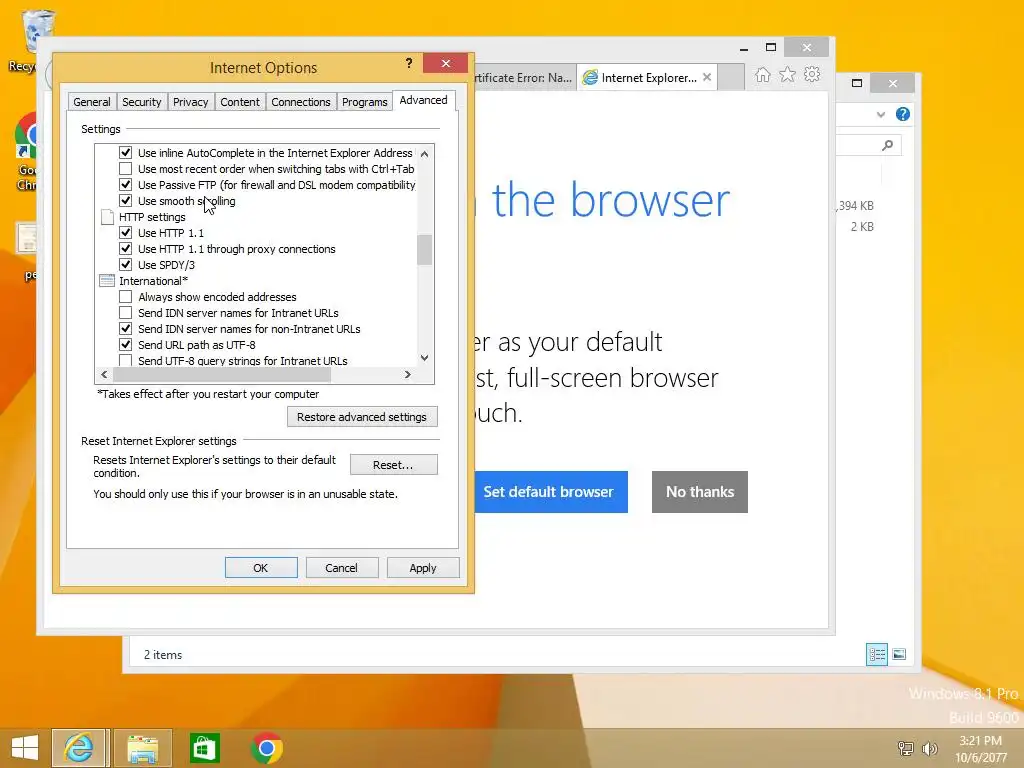This screenshot has width=1024, height=768.
Task: Click Internet Explorer taskbar icon
Action: click(79, 748)
